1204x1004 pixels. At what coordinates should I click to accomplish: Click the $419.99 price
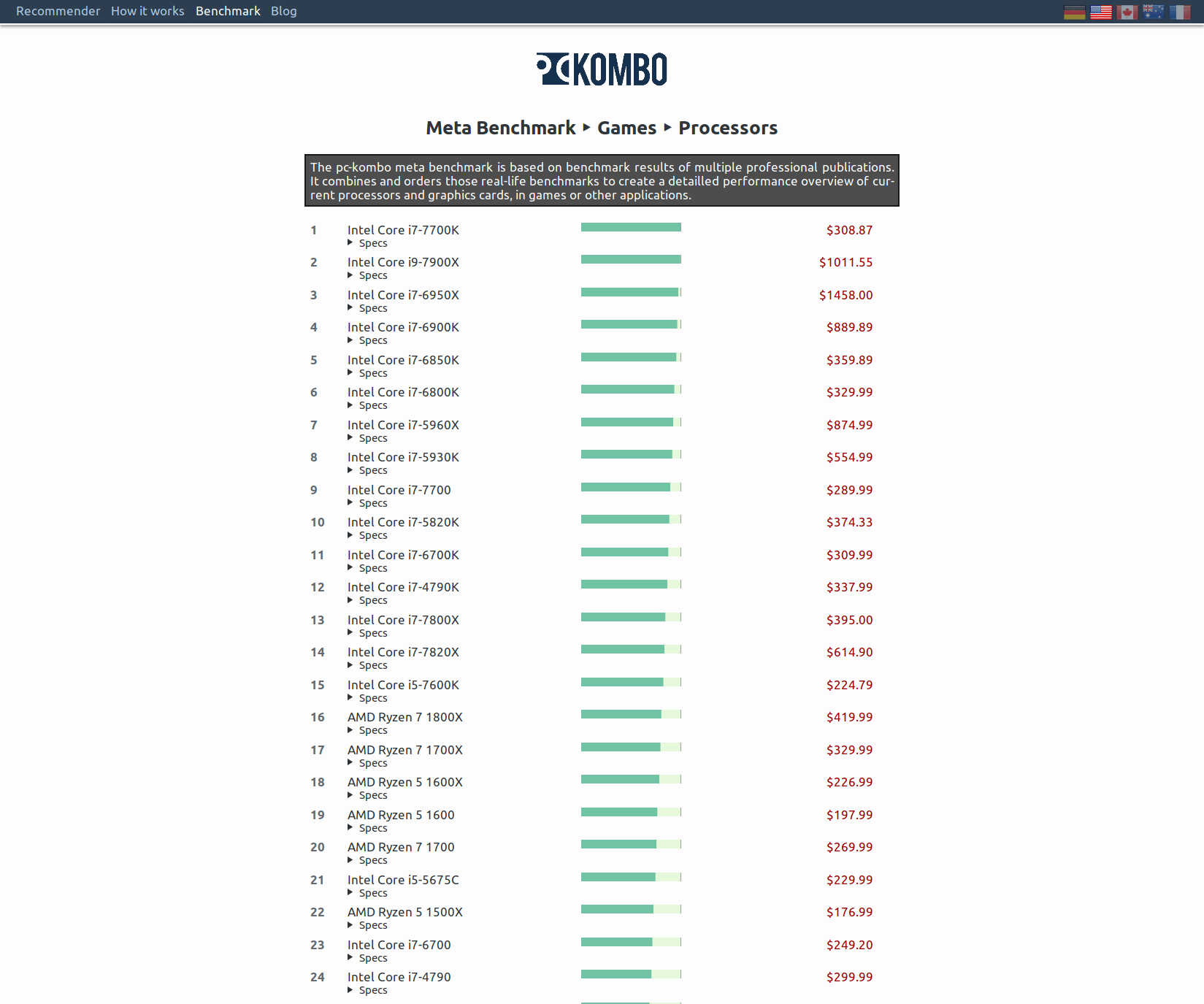tap(849, 717)
